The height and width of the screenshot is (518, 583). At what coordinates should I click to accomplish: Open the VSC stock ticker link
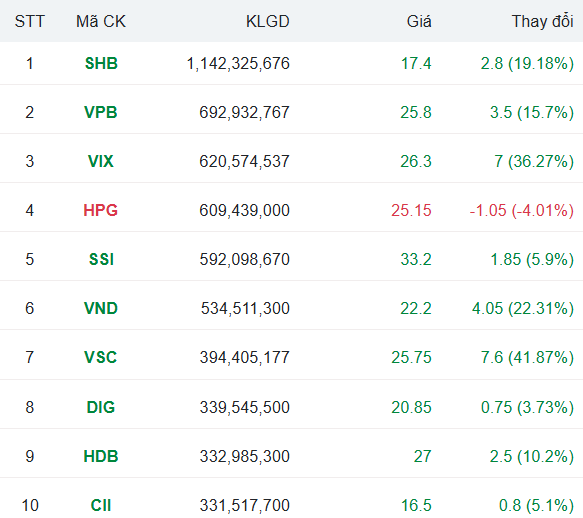pyautogui.click(x=101, y=358)
